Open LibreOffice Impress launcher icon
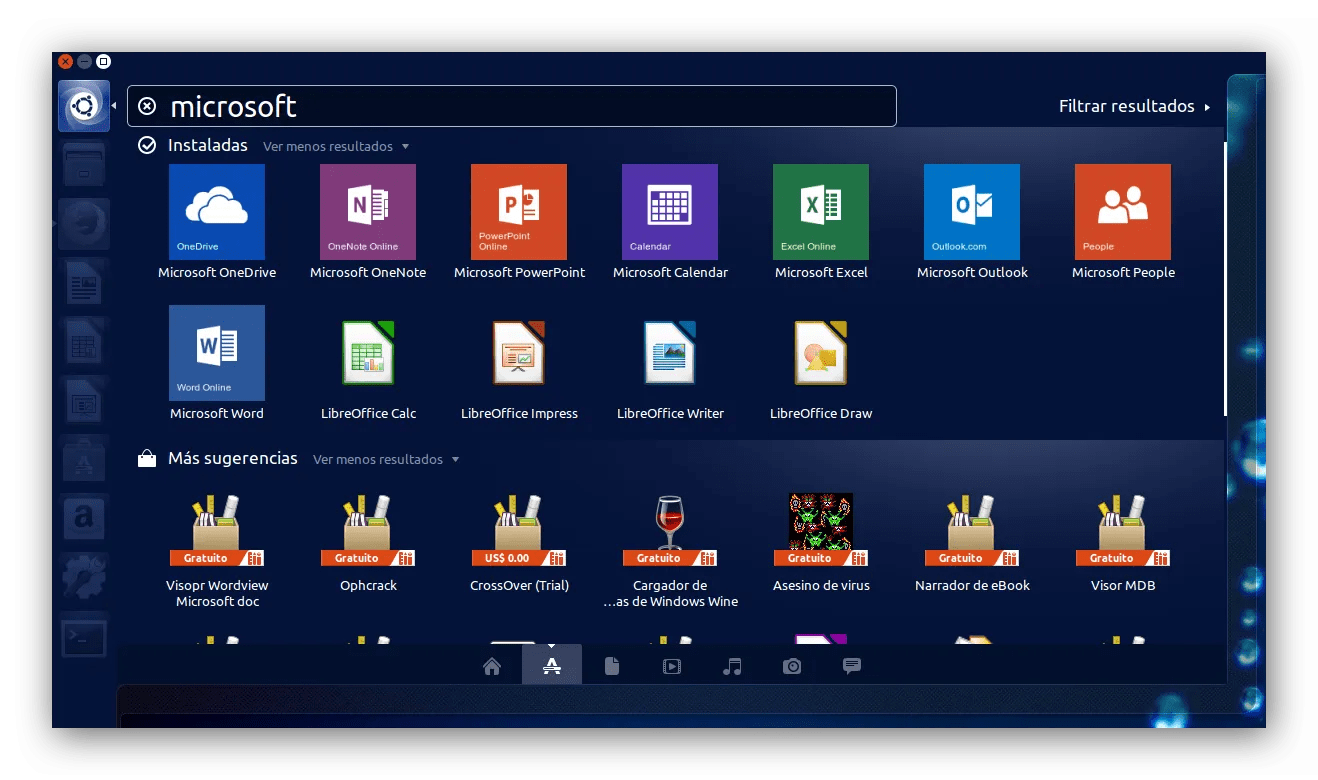This screenshot has height=780, width=1318. coord(84,401)
